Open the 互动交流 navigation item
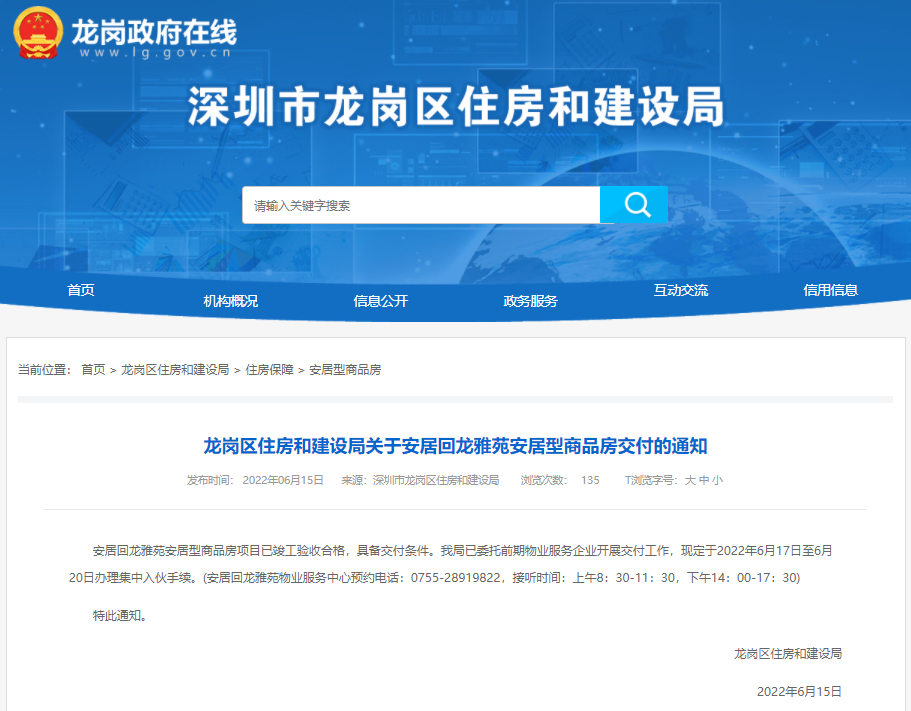The image size is (911, 711). click(680, 290)
